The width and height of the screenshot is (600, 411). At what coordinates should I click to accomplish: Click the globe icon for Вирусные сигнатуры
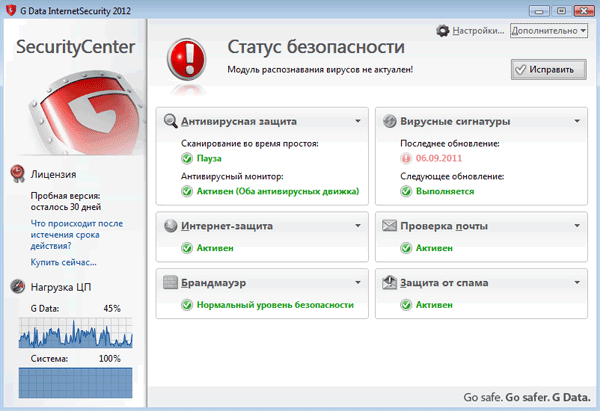click(x=390, y=121)
